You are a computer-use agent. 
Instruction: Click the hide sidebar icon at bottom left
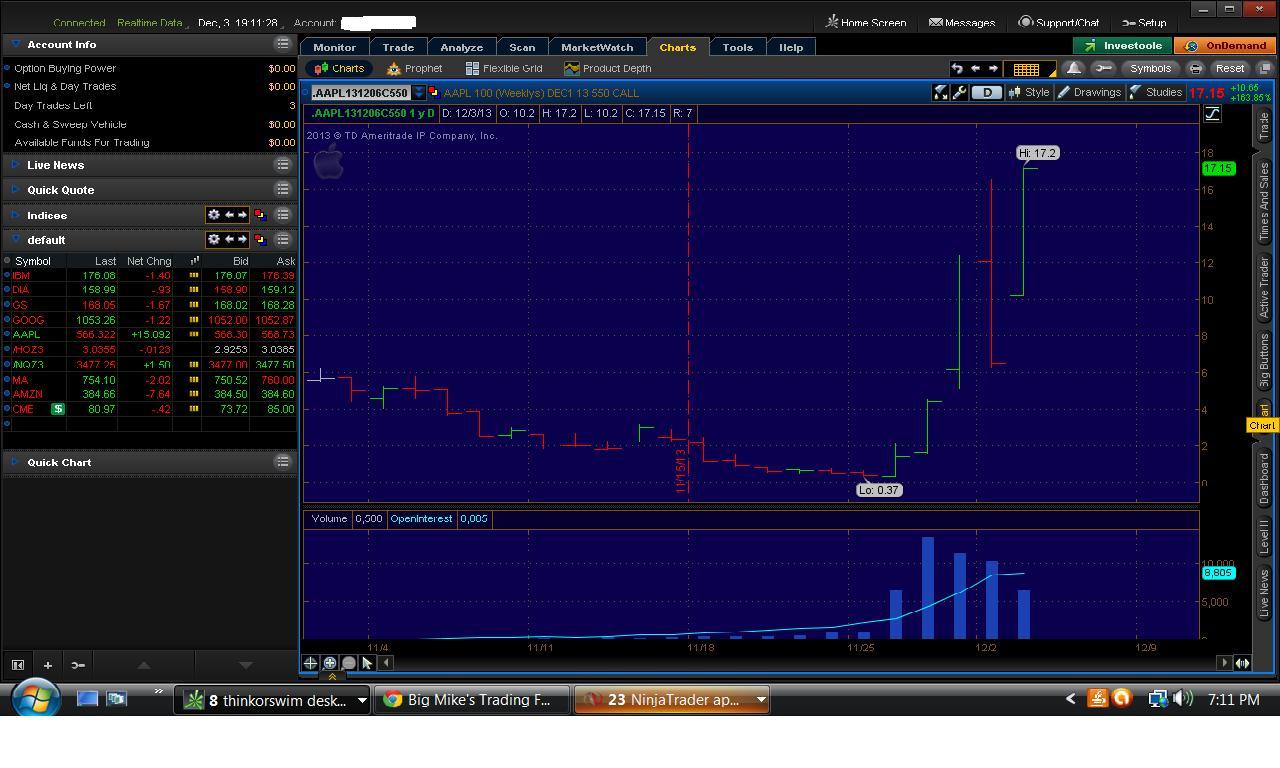tap(17, 665)
